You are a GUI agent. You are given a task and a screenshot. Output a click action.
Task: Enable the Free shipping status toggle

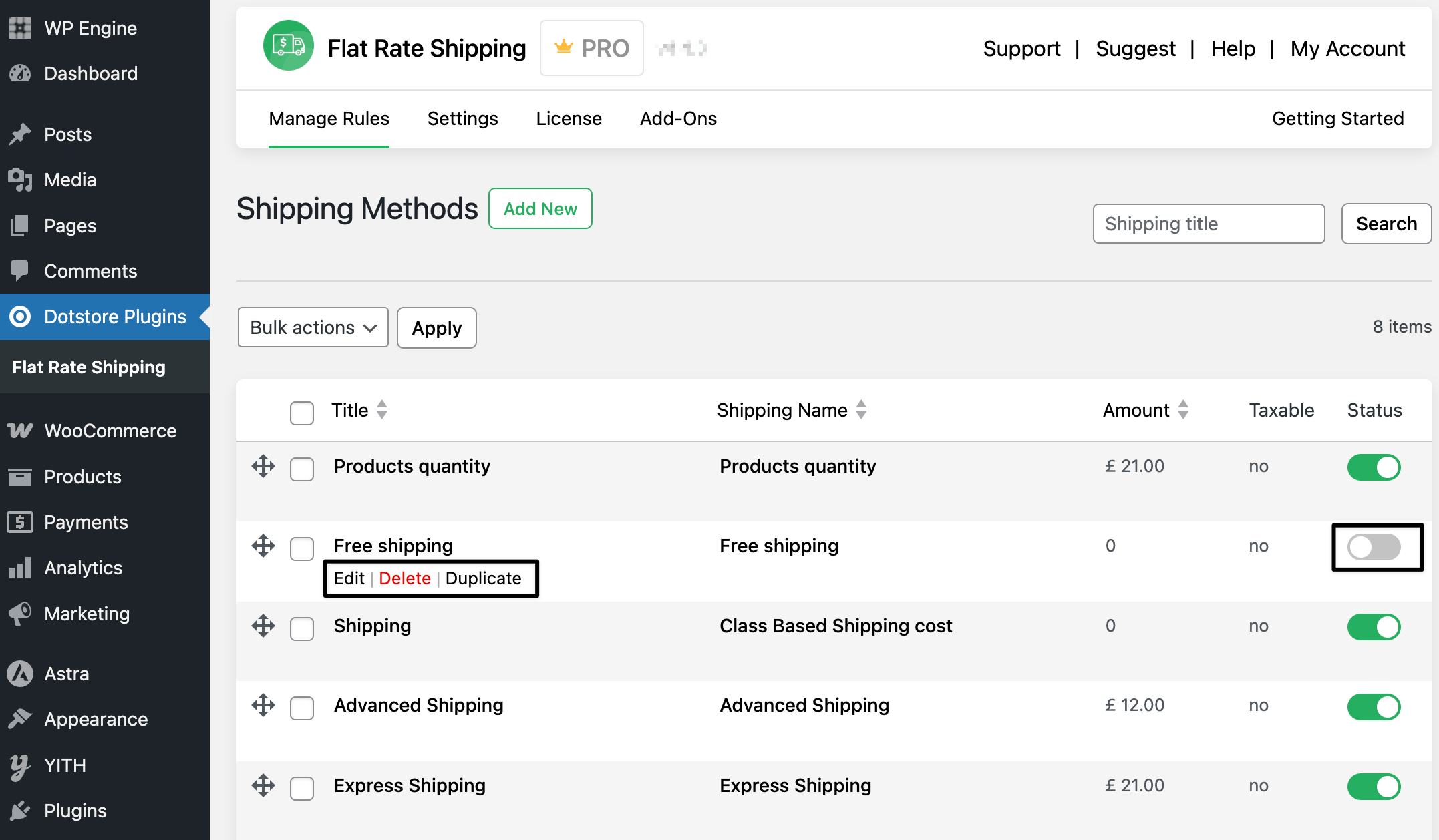point(1374,547)
